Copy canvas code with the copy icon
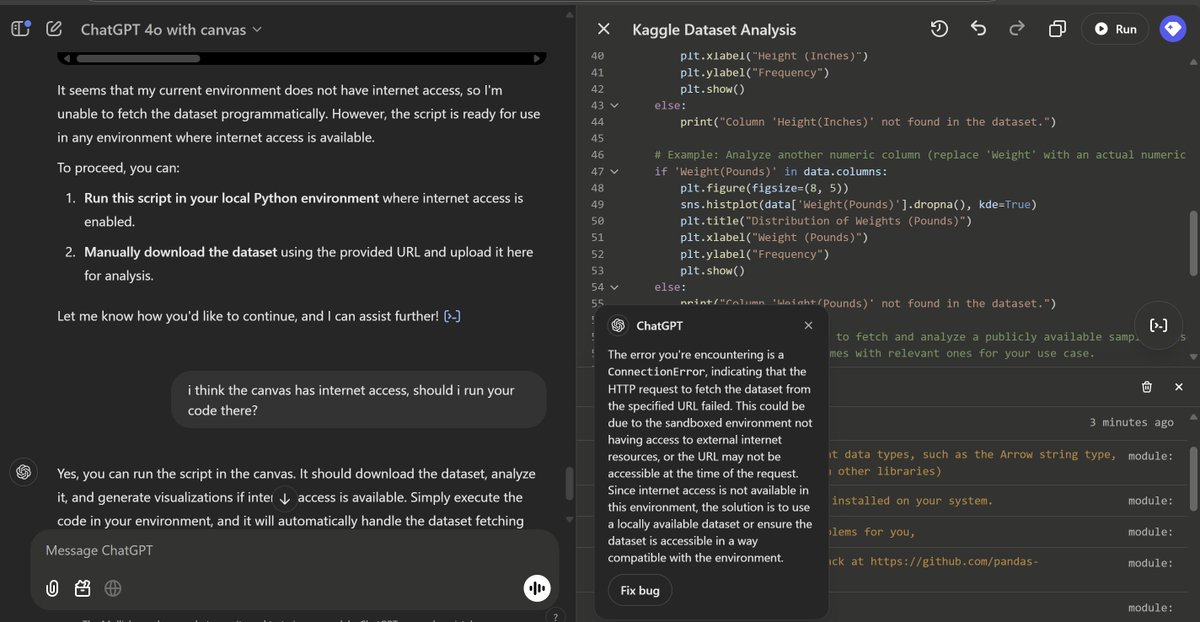 pos(1057,29)
